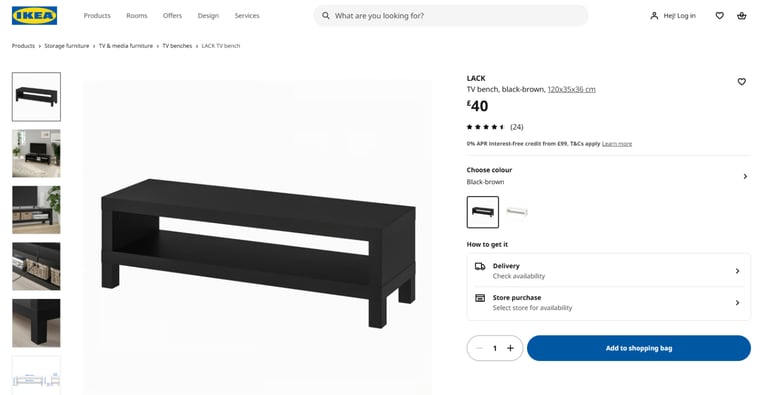The width and height of the screenshot is (768, 395).
Task: Expand the Choose colour chevron
Action: click(745, 176)
